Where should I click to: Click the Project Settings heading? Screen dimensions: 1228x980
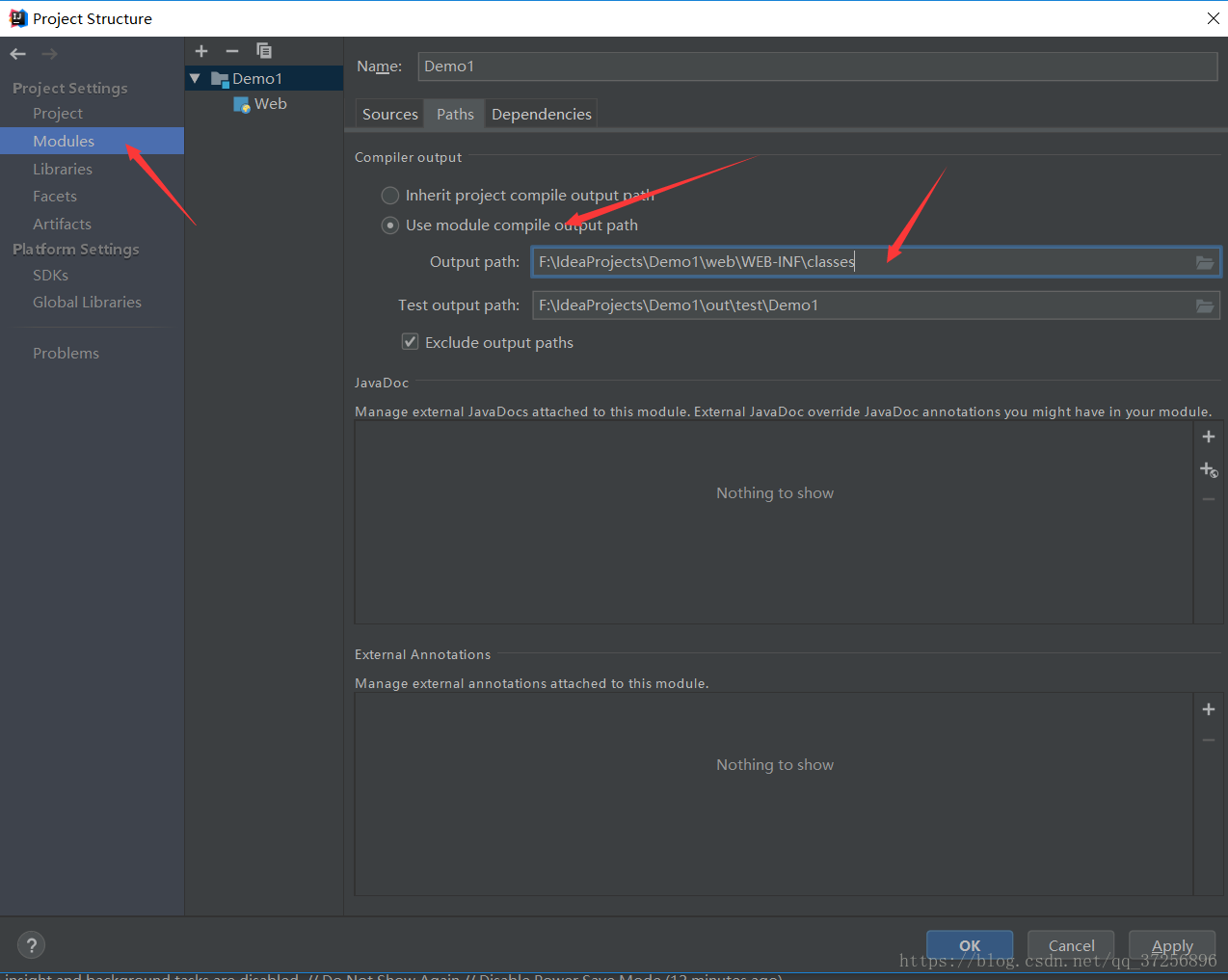pos(70,89)
